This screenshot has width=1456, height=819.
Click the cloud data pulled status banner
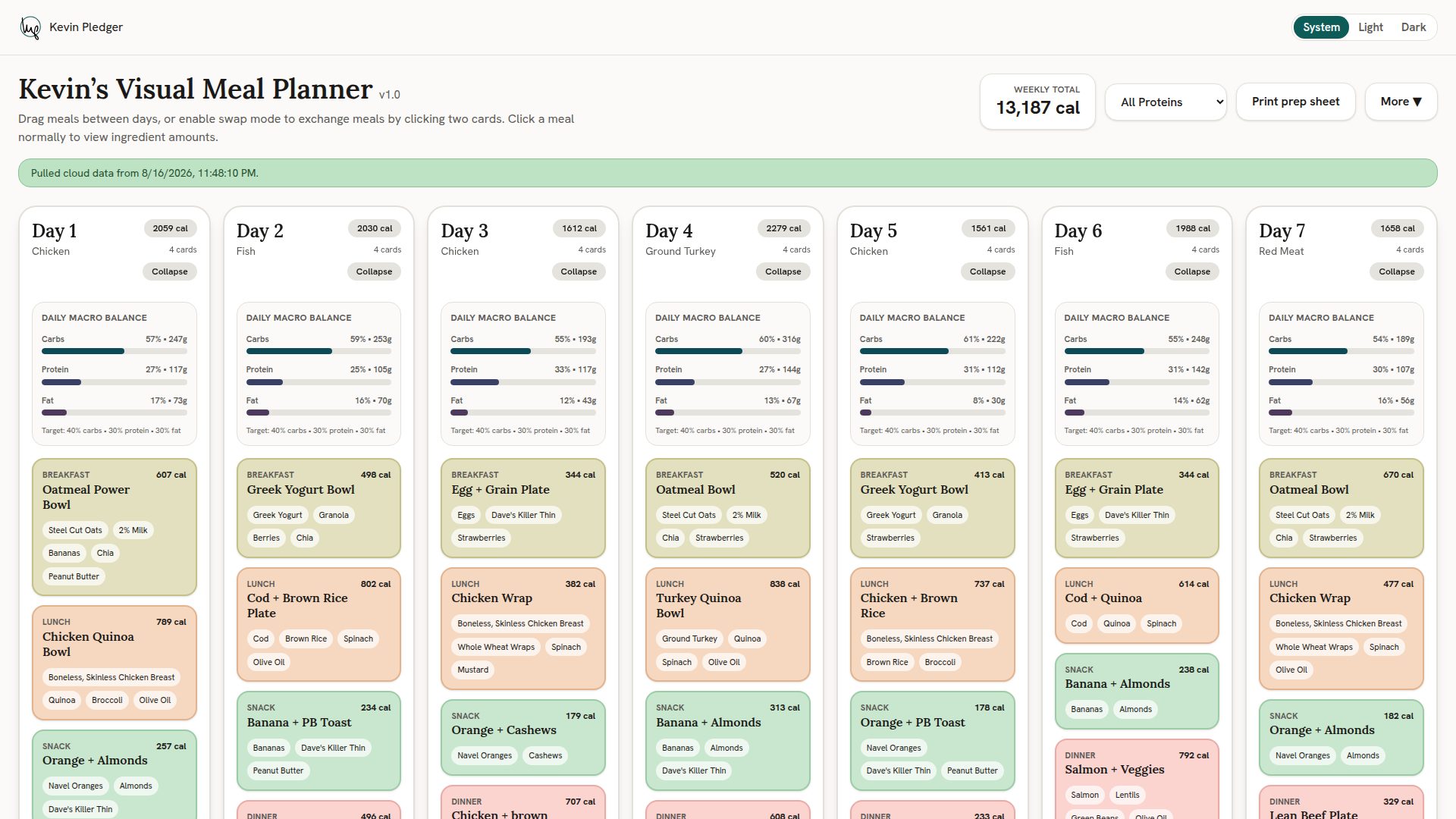(728, 173)
